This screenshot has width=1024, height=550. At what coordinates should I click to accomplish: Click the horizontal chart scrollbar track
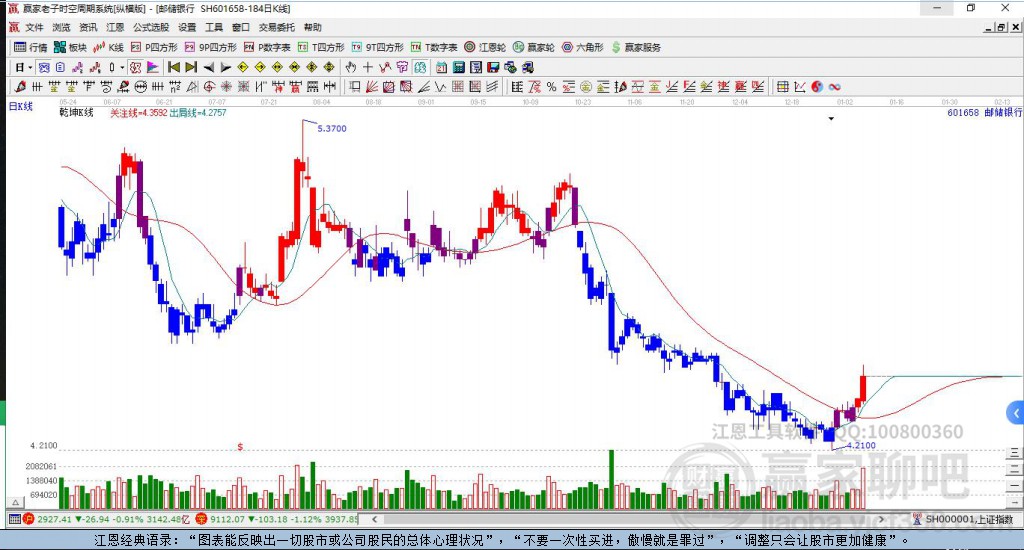(628, 519)
